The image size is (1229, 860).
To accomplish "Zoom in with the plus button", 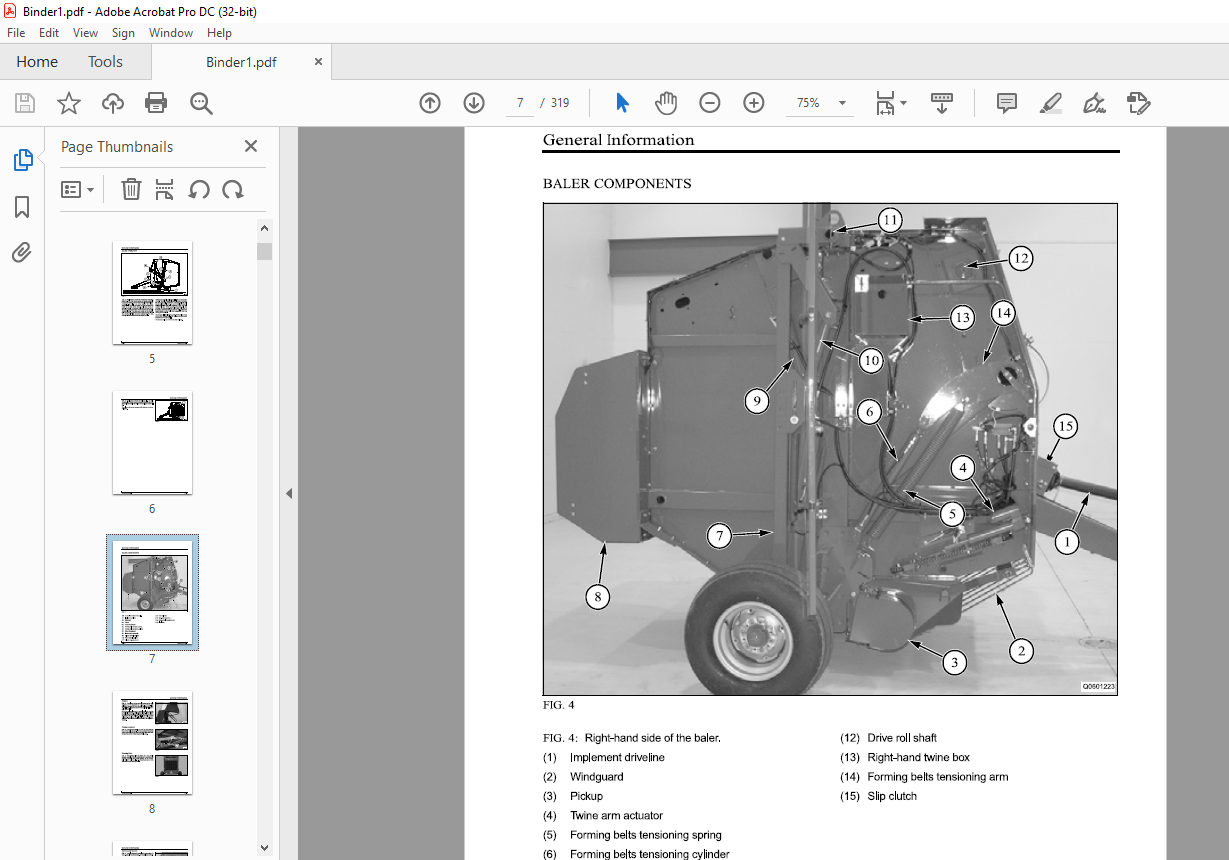I will click(754, 103).
